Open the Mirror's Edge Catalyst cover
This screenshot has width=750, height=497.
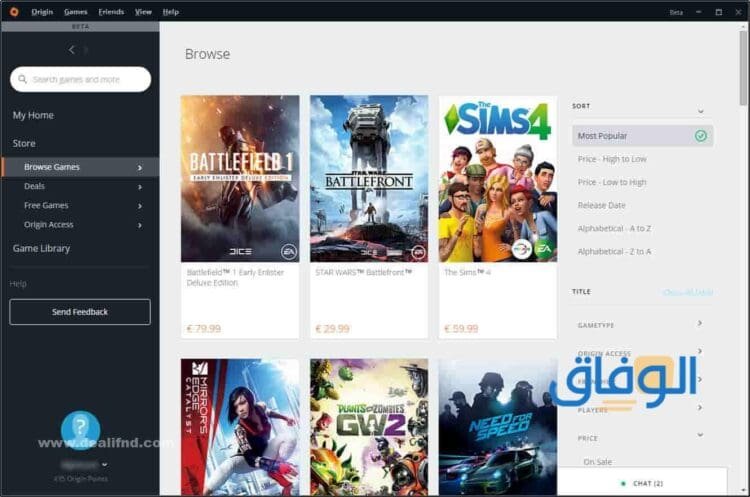point(240,427)
